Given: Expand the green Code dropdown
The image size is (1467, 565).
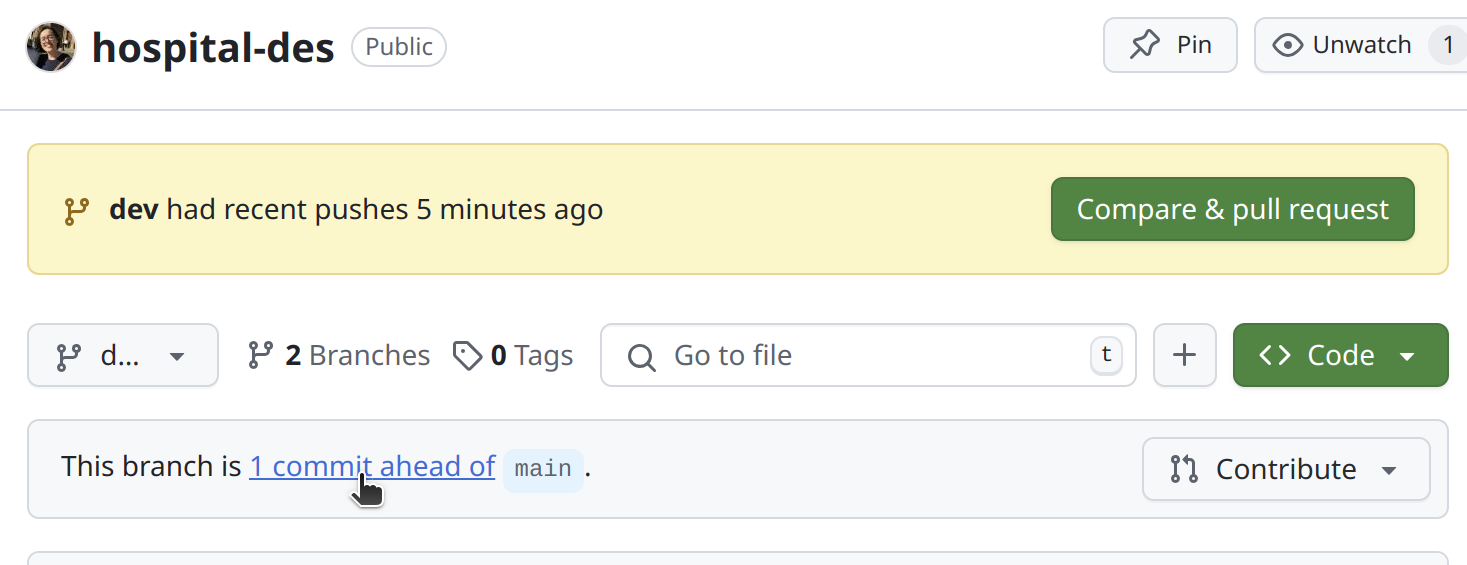Looking at the screenshot, I should 1341,355.
